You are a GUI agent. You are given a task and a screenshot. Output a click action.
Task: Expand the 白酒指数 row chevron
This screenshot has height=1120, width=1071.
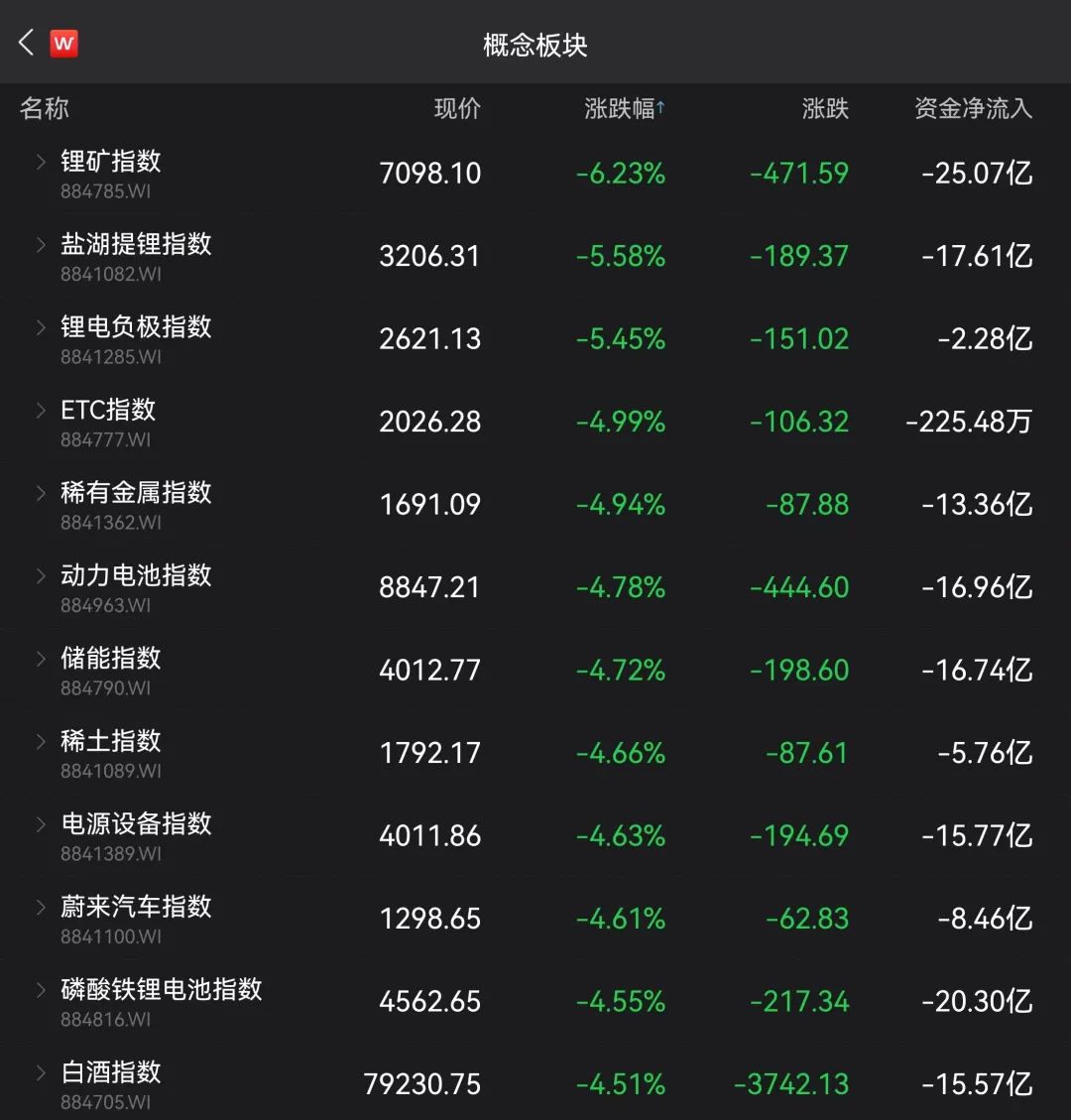point(41,1072)
